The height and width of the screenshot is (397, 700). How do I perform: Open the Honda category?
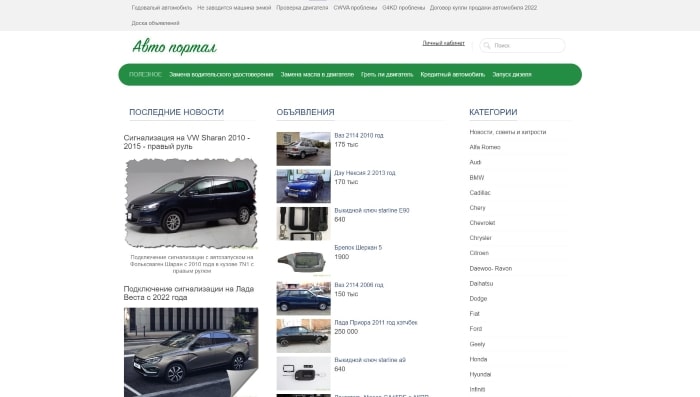(x=478, y=359)
